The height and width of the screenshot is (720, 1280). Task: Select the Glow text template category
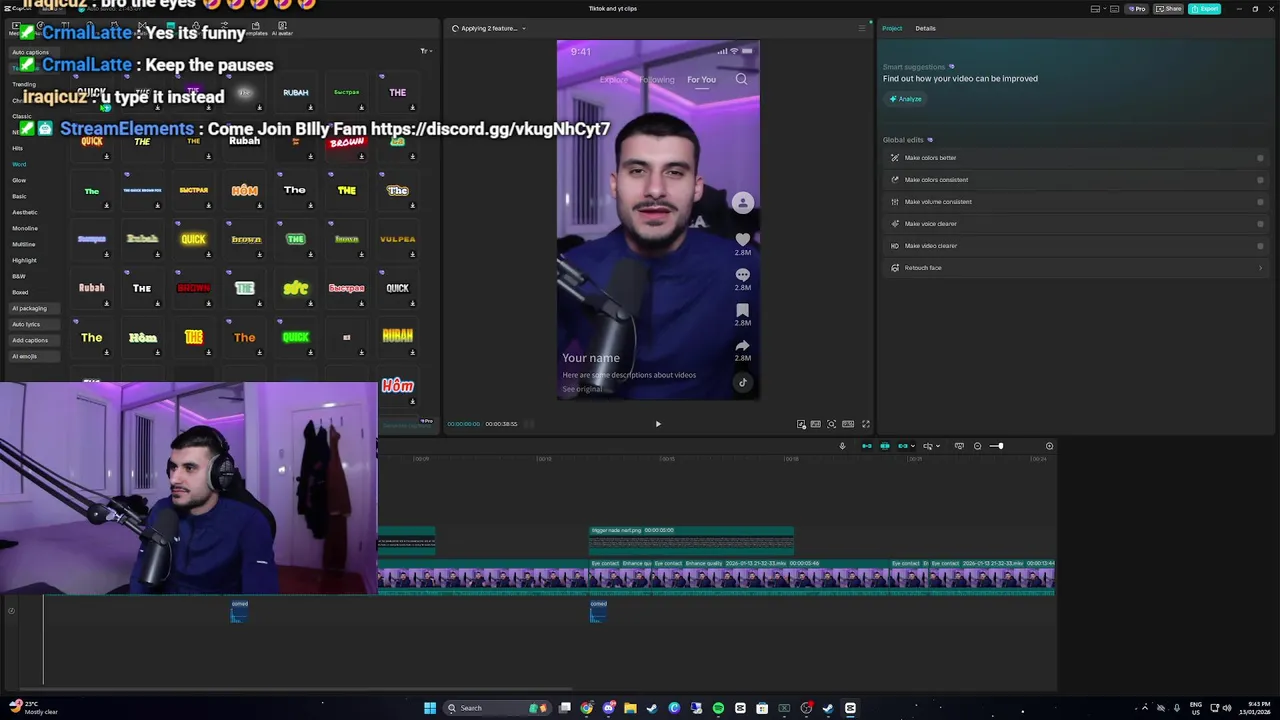coord(19,180)
